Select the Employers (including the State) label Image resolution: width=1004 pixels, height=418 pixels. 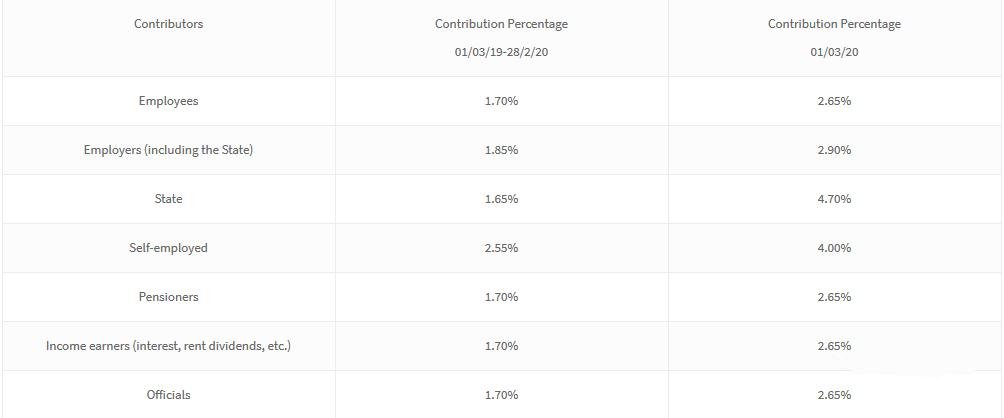pyautogui.click(x=168, y=150)
